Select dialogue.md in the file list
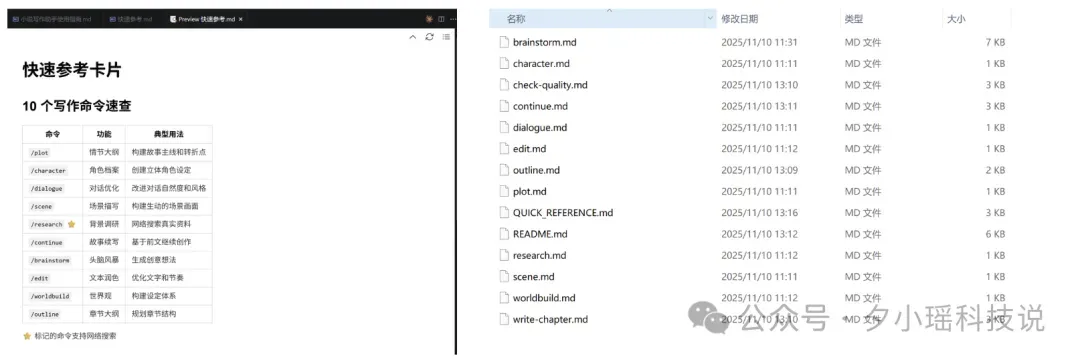 [540, 127]
